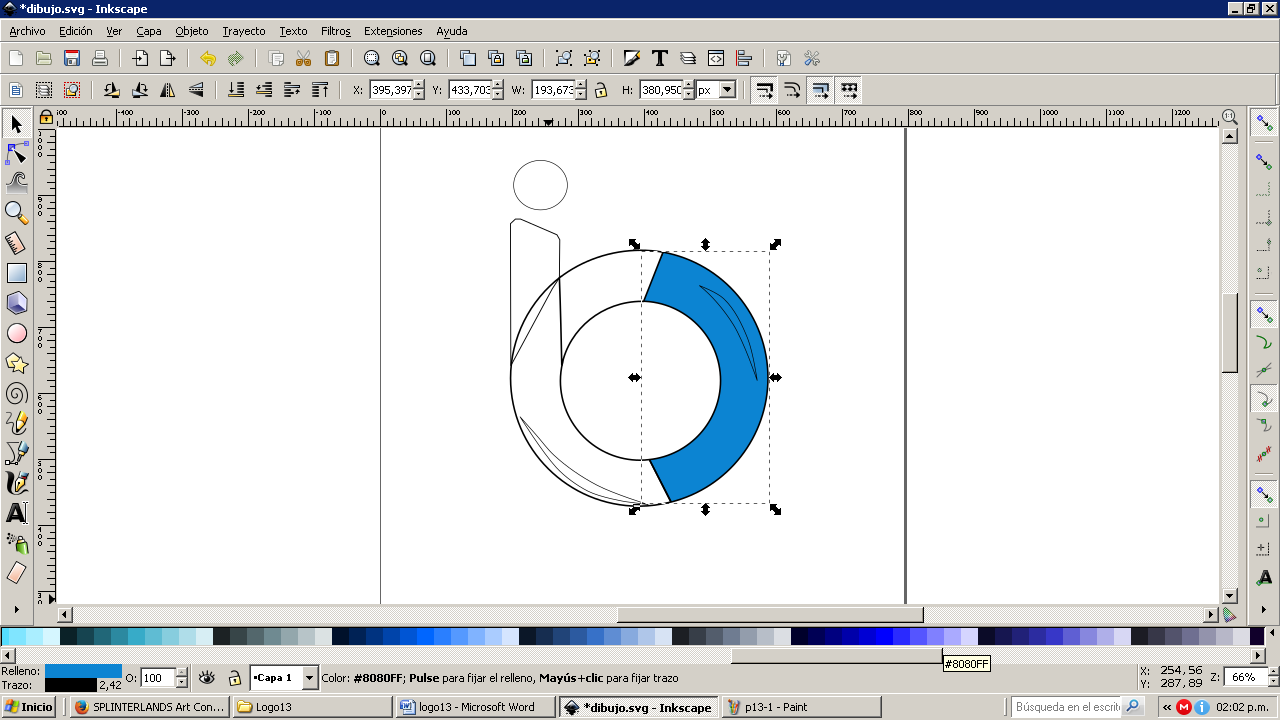Screen dimensions: 1280x720
Task: Click the blue Relleno fill swatch
Action: (x=83, y=671)
